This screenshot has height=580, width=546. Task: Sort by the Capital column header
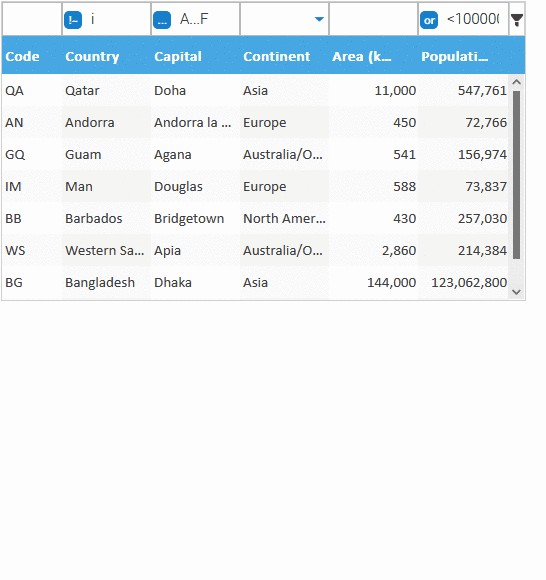[x=195, y=56]
